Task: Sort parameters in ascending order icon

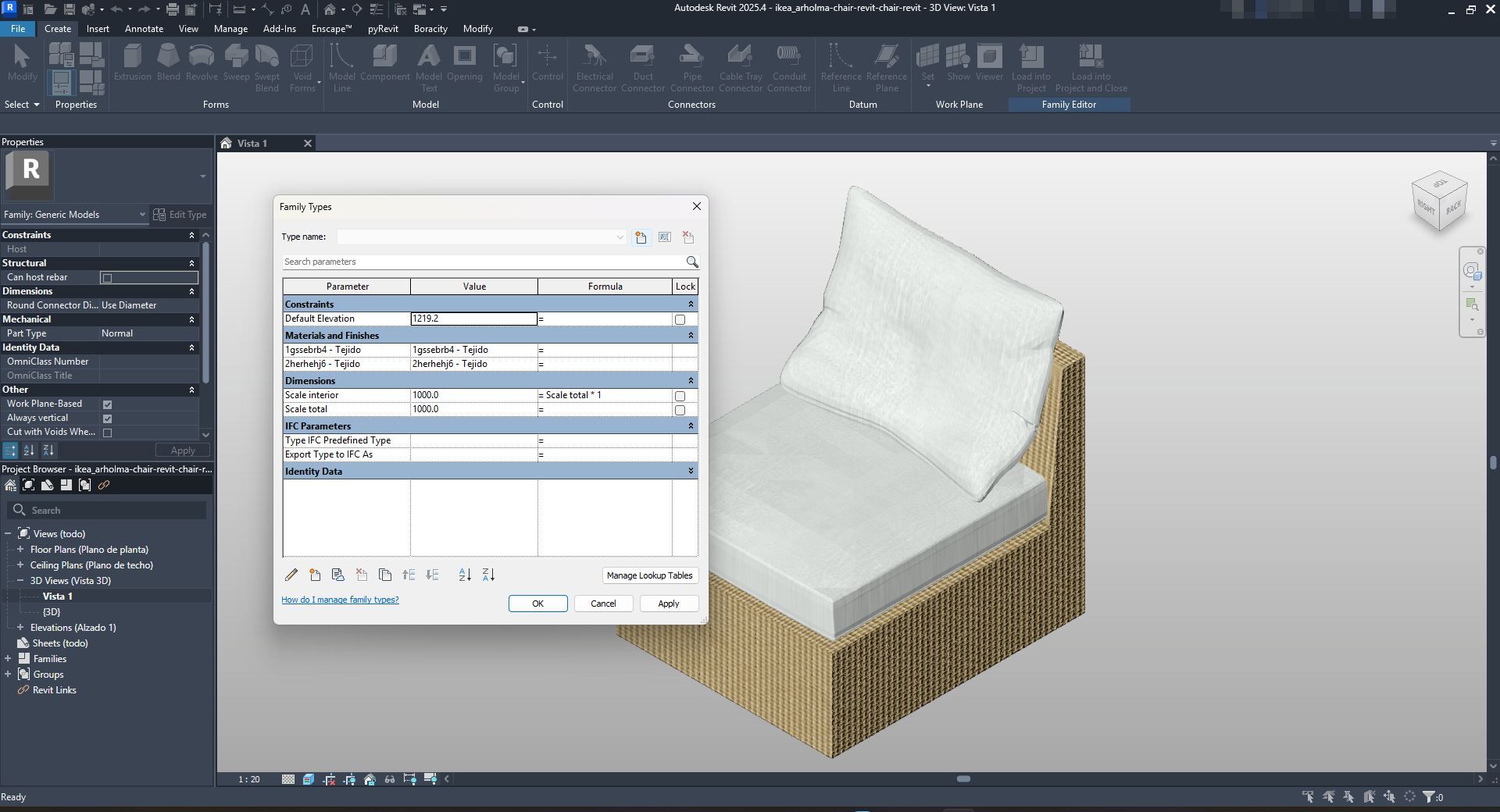Action: [x=465, y=575]
